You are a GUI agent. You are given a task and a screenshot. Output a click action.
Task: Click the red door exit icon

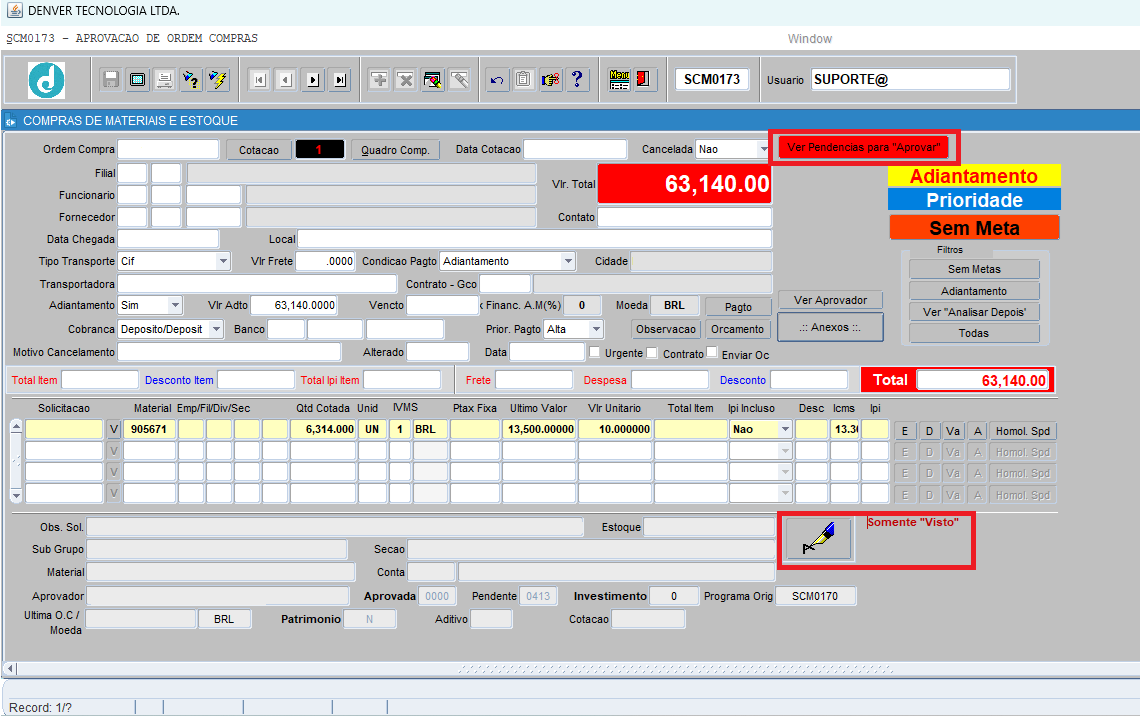644,79
